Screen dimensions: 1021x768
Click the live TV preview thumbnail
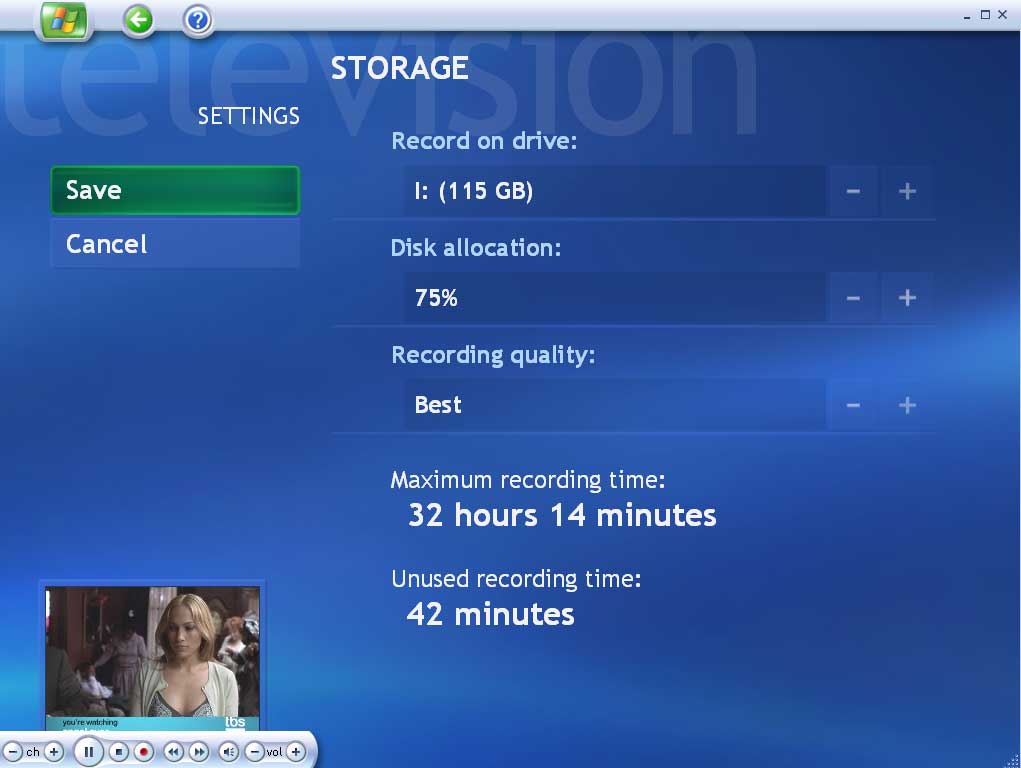pos(152,655)
